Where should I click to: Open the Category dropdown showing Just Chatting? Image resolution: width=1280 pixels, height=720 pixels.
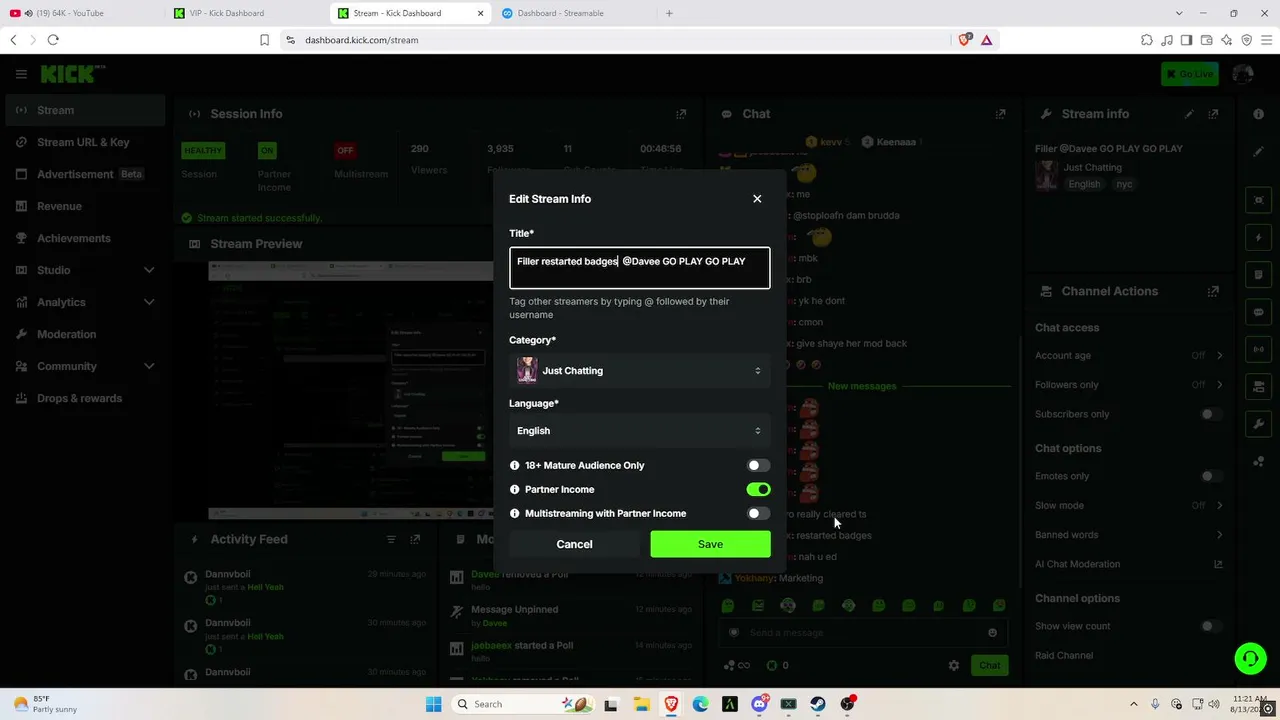click(x=640, y=371)
